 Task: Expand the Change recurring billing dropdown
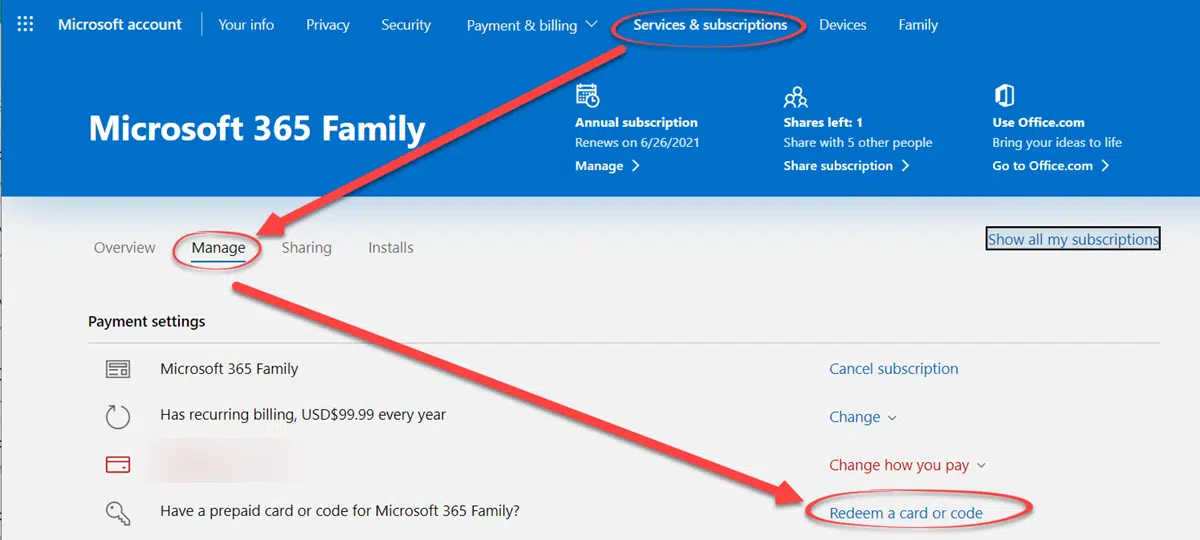[863, 417]
